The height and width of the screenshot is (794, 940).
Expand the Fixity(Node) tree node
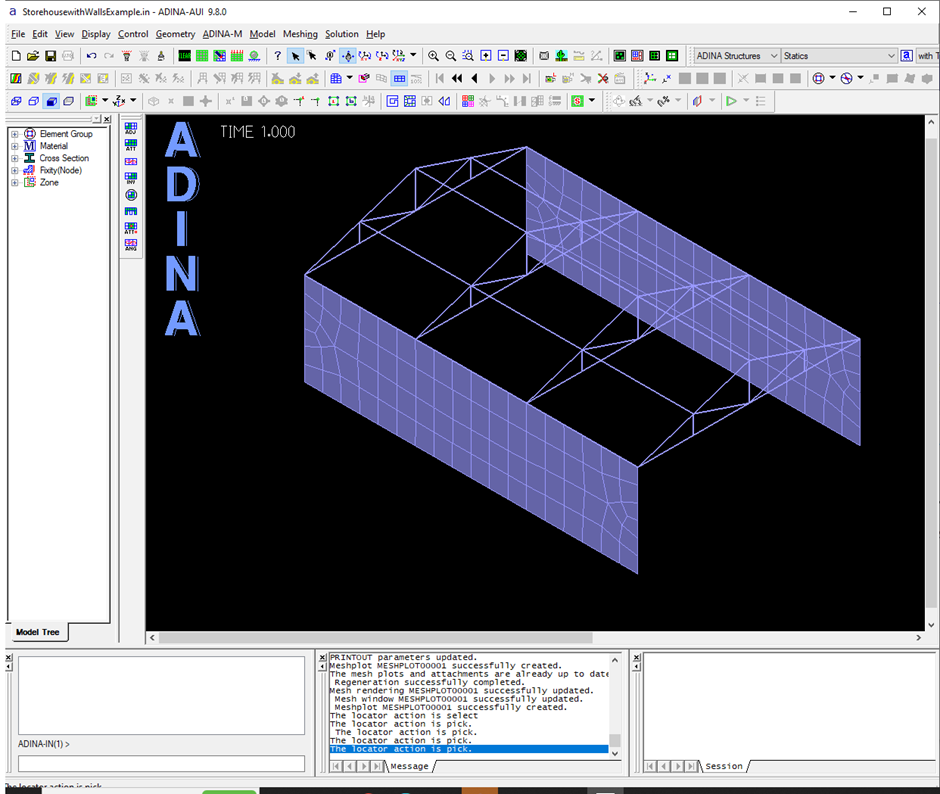[14, 170]
